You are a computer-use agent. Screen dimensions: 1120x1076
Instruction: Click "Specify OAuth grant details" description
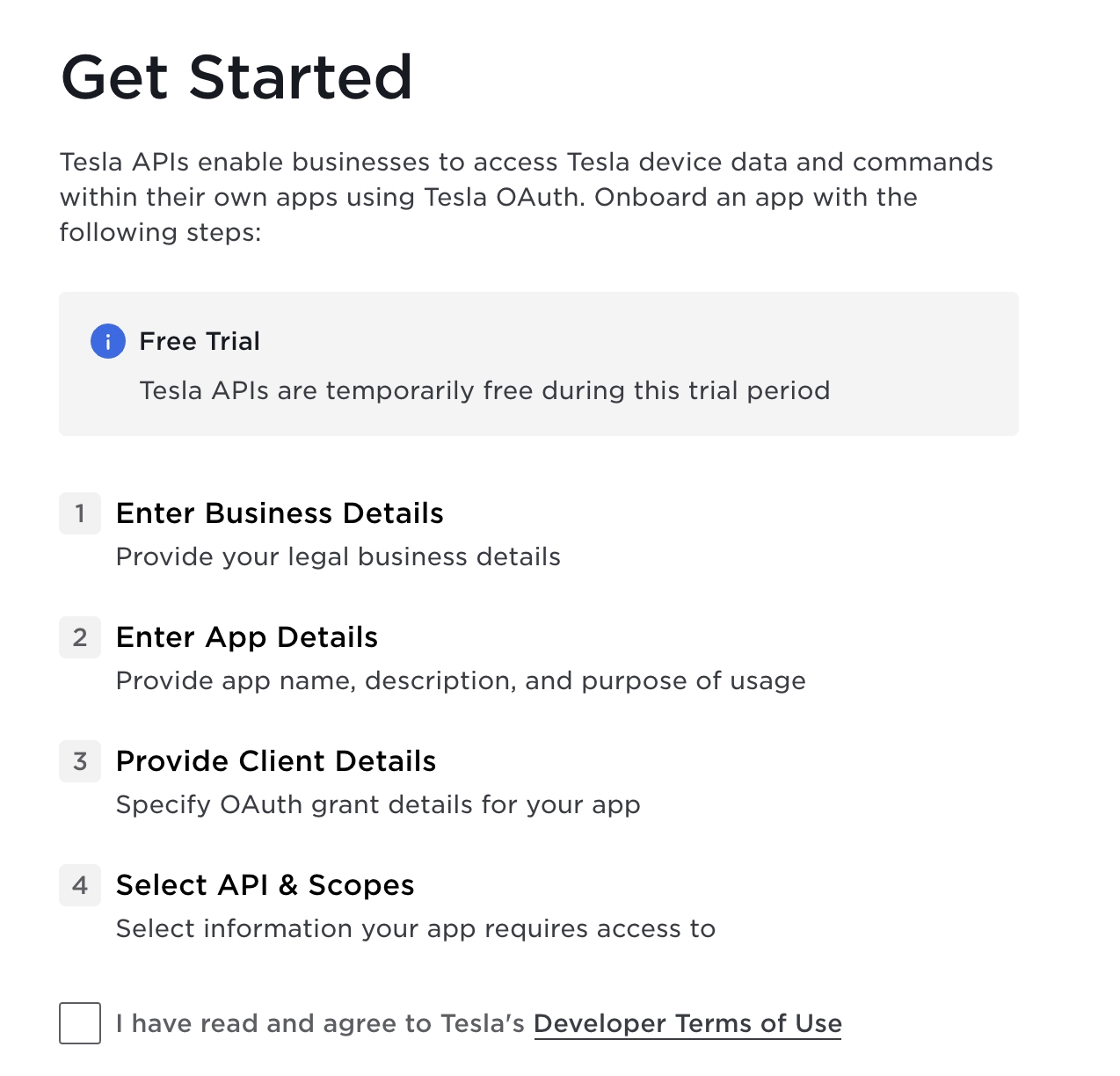(x=378, y=805)
